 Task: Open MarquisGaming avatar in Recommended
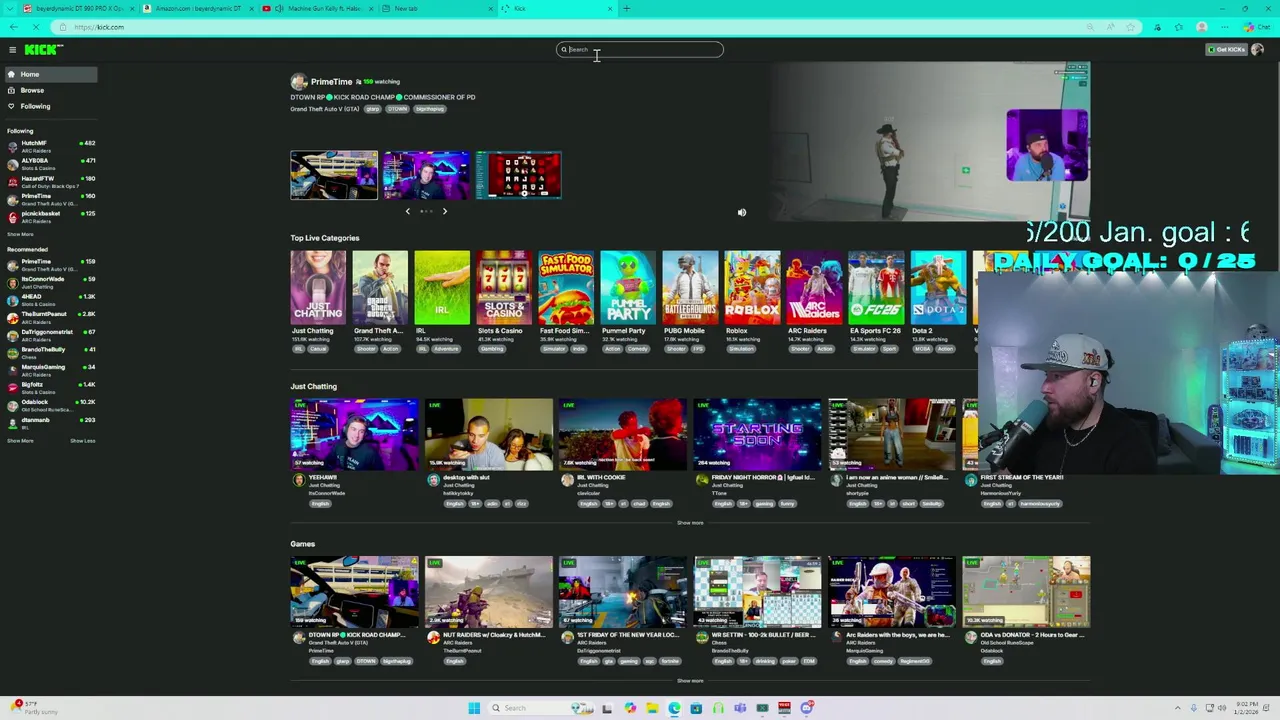13,370
